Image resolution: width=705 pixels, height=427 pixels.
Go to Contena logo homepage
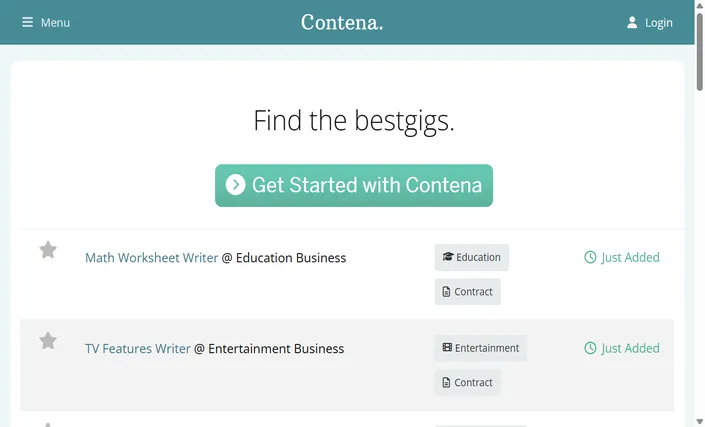point(342,22)
